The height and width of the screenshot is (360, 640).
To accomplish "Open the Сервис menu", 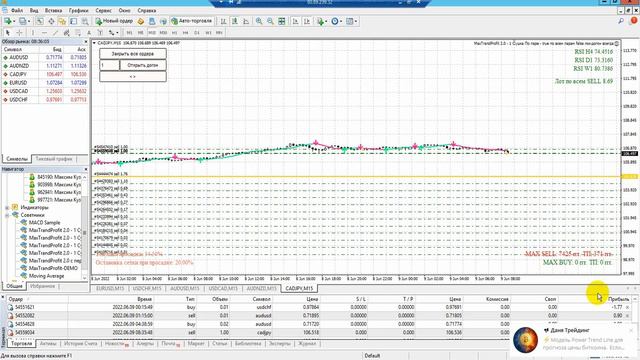I will (x=104, y=10).
